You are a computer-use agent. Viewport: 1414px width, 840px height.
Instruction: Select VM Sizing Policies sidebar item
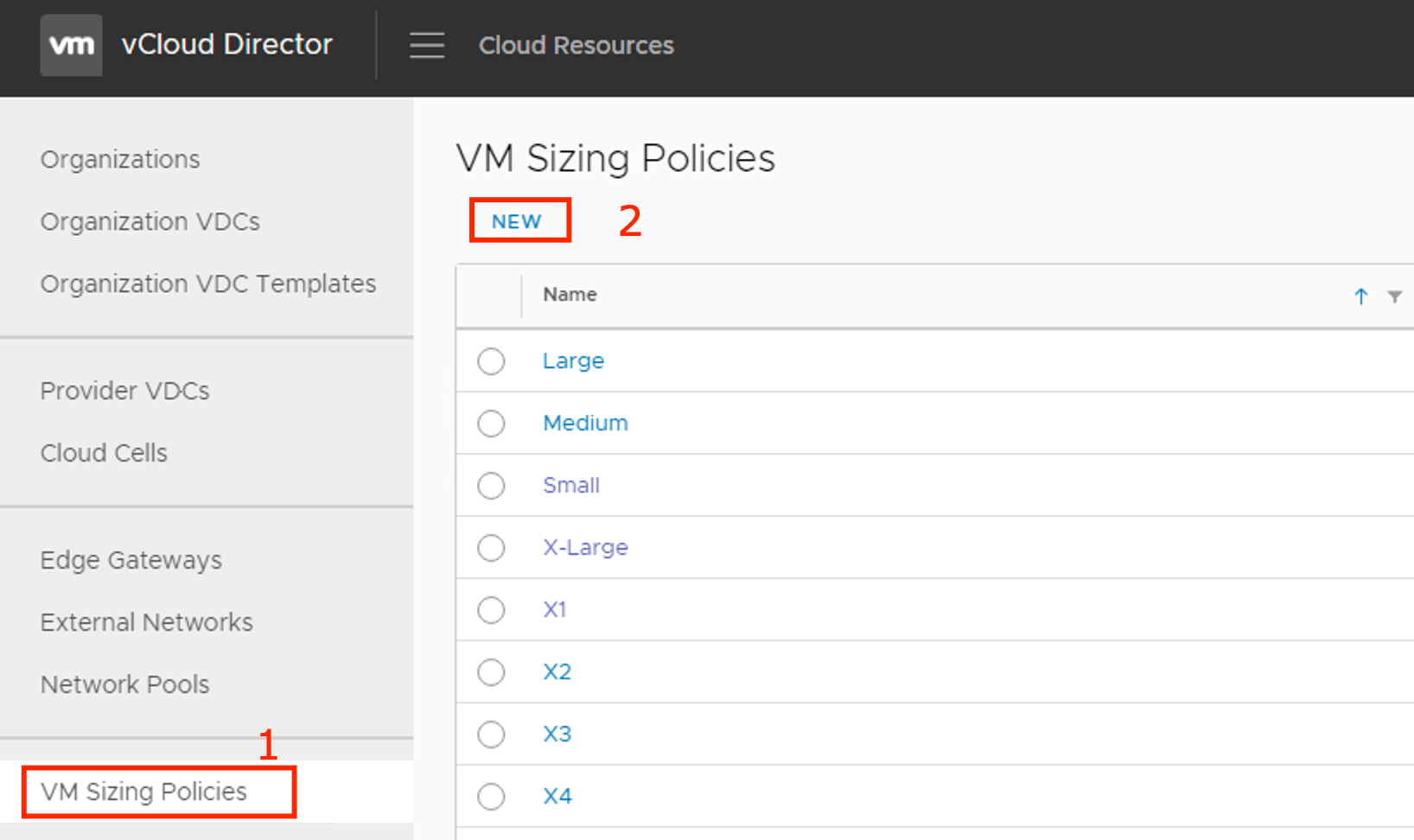(x=143, y=792)
